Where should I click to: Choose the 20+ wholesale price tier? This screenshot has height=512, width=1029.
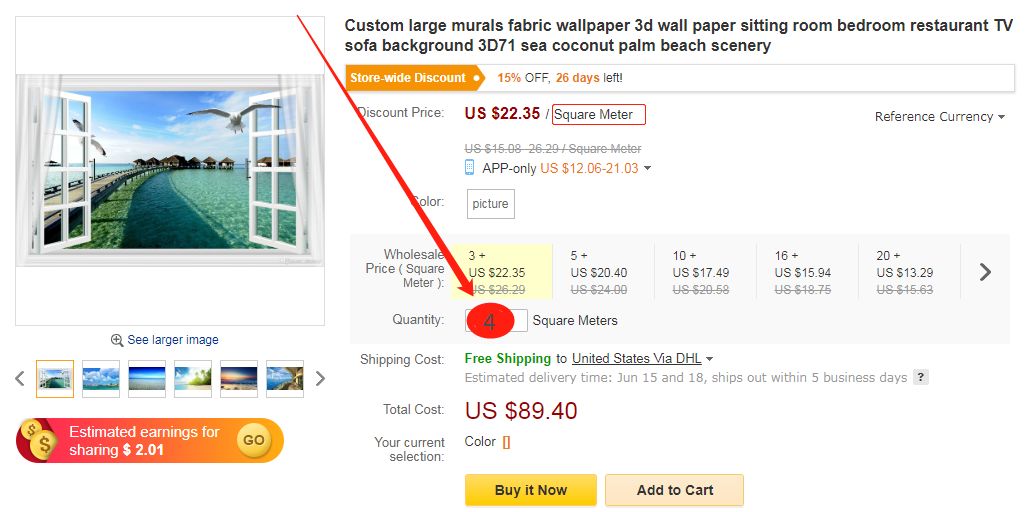908,272
